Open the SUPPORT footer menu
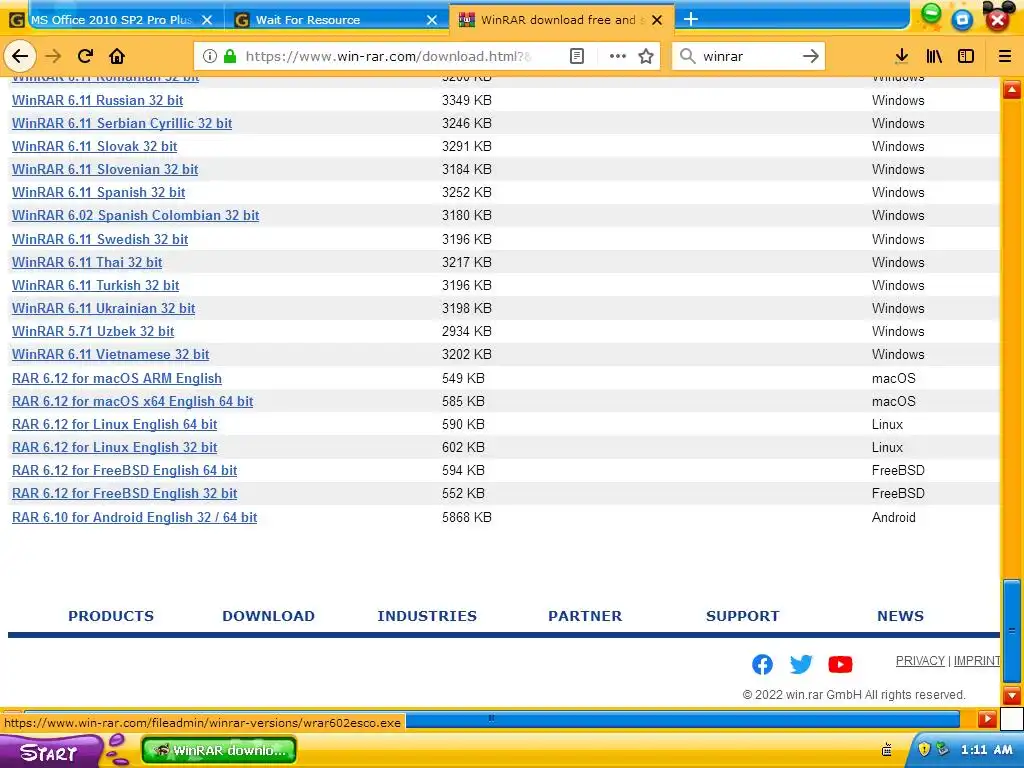Screen dimensions: 1024x768 click(743, 616)
